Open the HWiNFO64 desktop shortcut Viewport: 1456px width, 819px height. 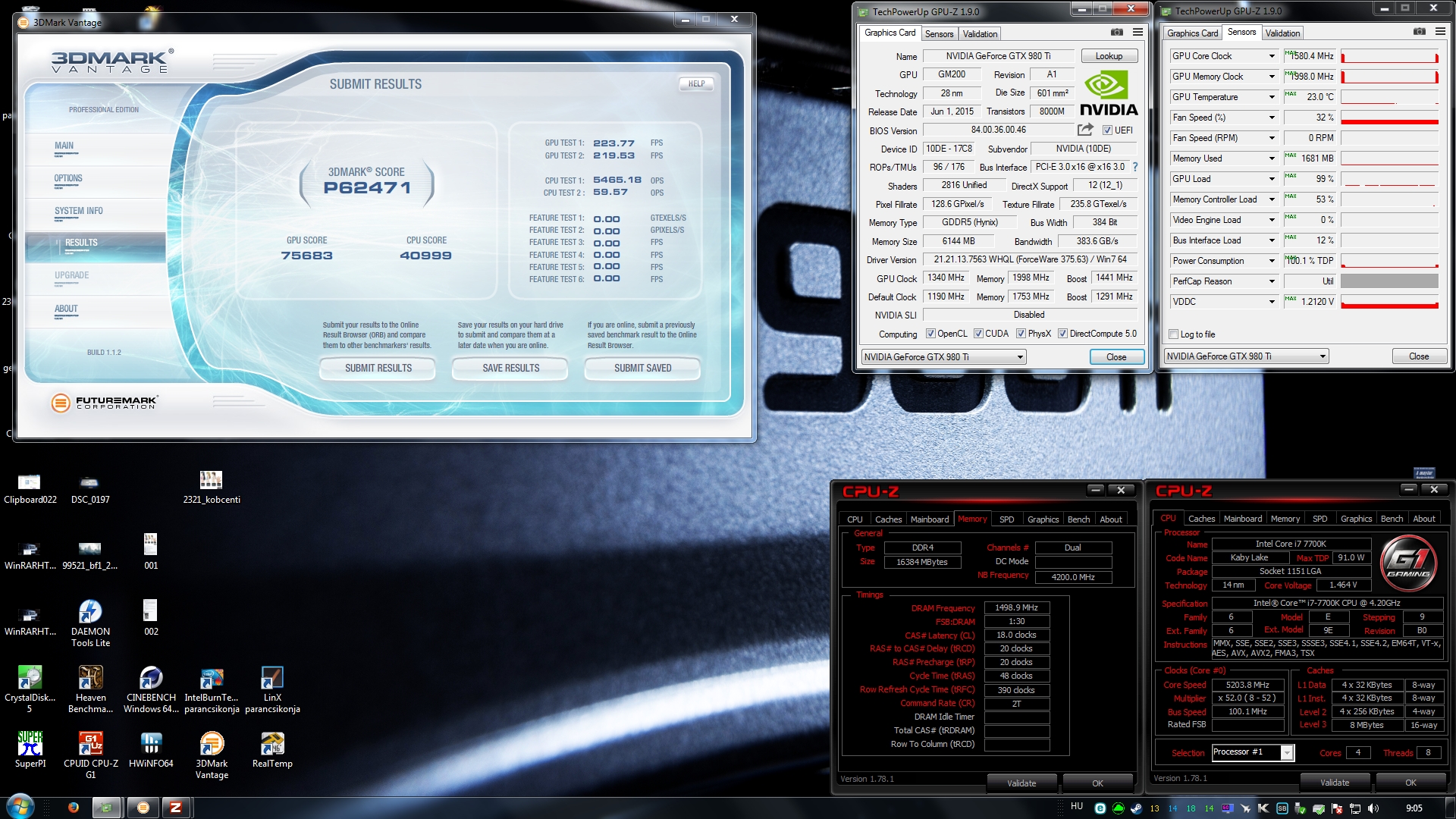(x=151, y=744)
